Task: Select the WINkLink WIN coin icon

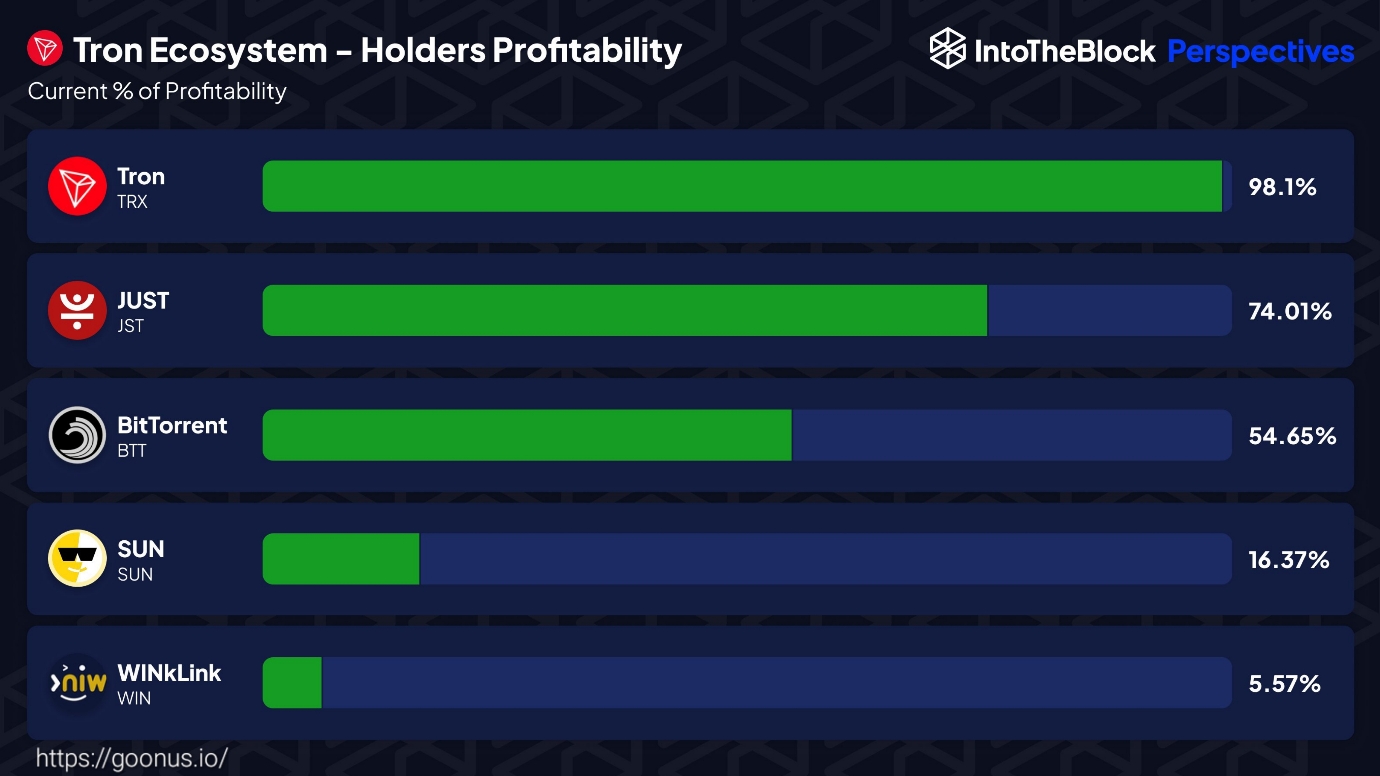Action: 77,683
